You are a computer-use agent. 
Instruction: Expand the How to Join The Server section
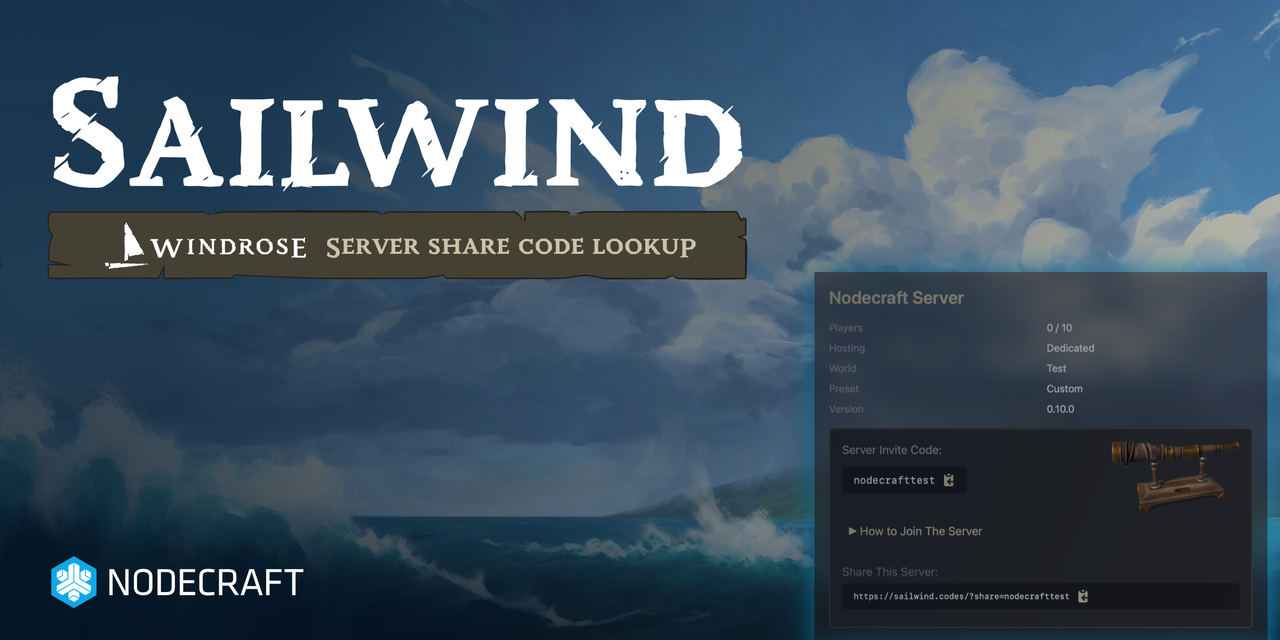tap(915, 531)
